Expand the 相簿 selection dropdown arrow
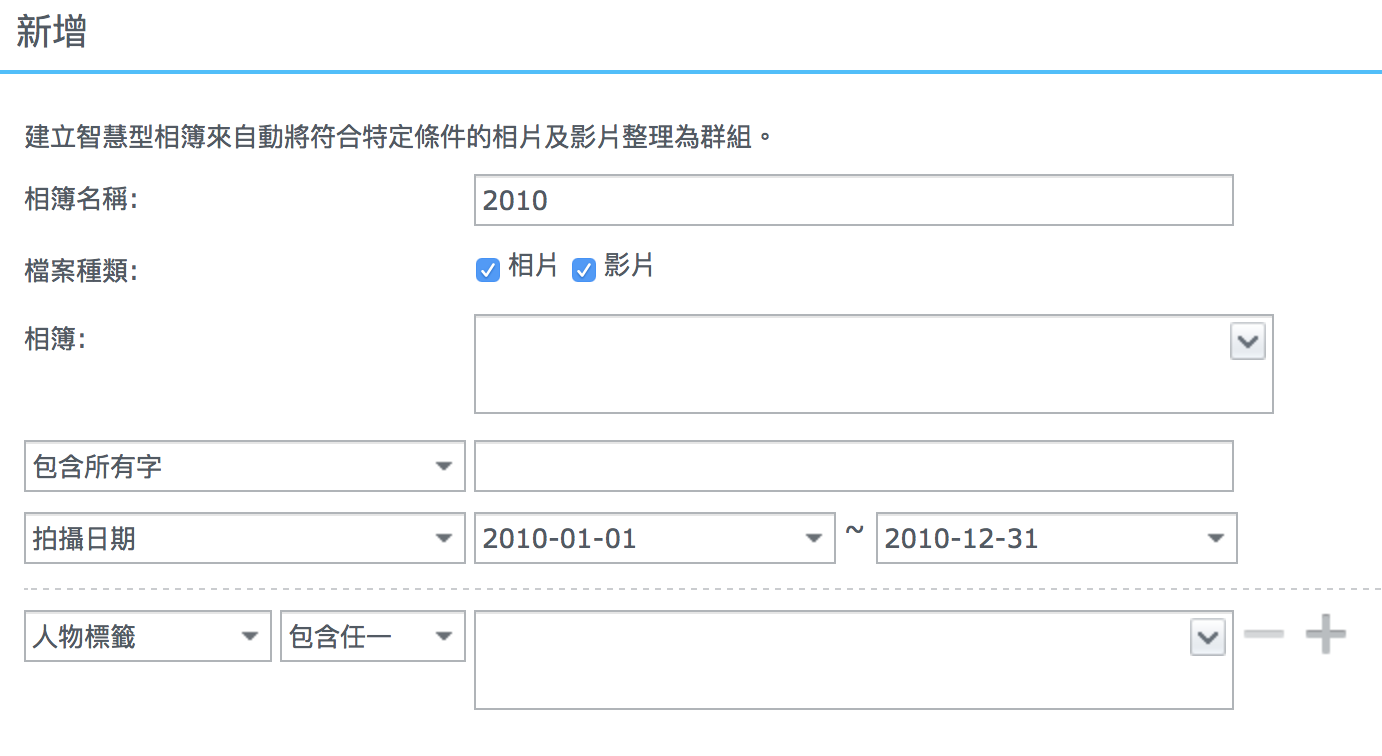This screenshot has width=1382, height=756. tap(1247, 342)
